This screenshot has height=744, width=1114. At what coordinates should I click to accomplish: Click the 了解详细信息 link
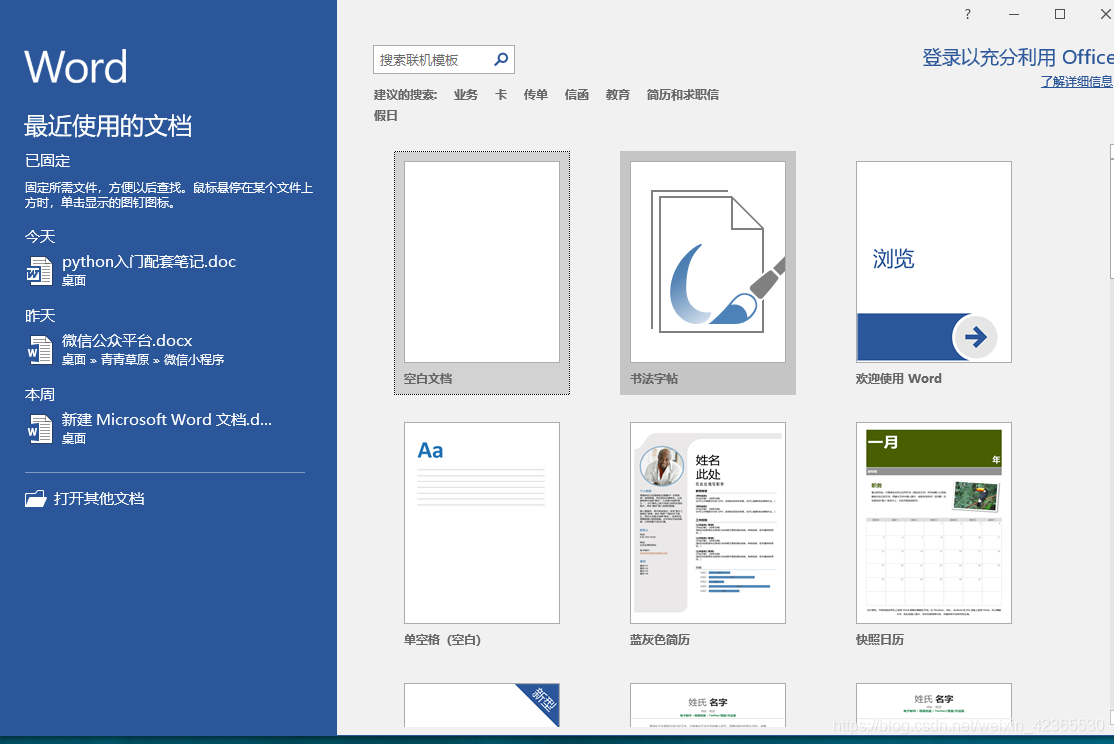click(x=1076, y=82)
